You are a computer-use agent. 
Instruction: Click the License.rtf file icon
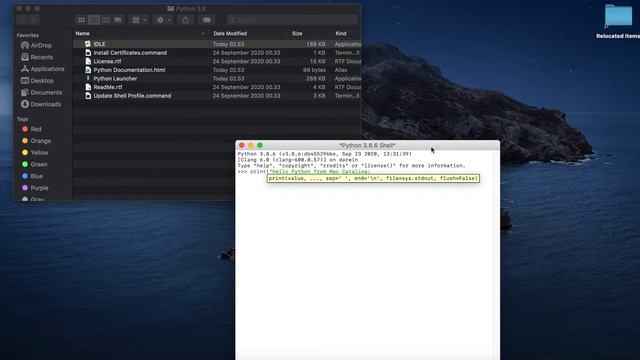click(x=88, y=61)
